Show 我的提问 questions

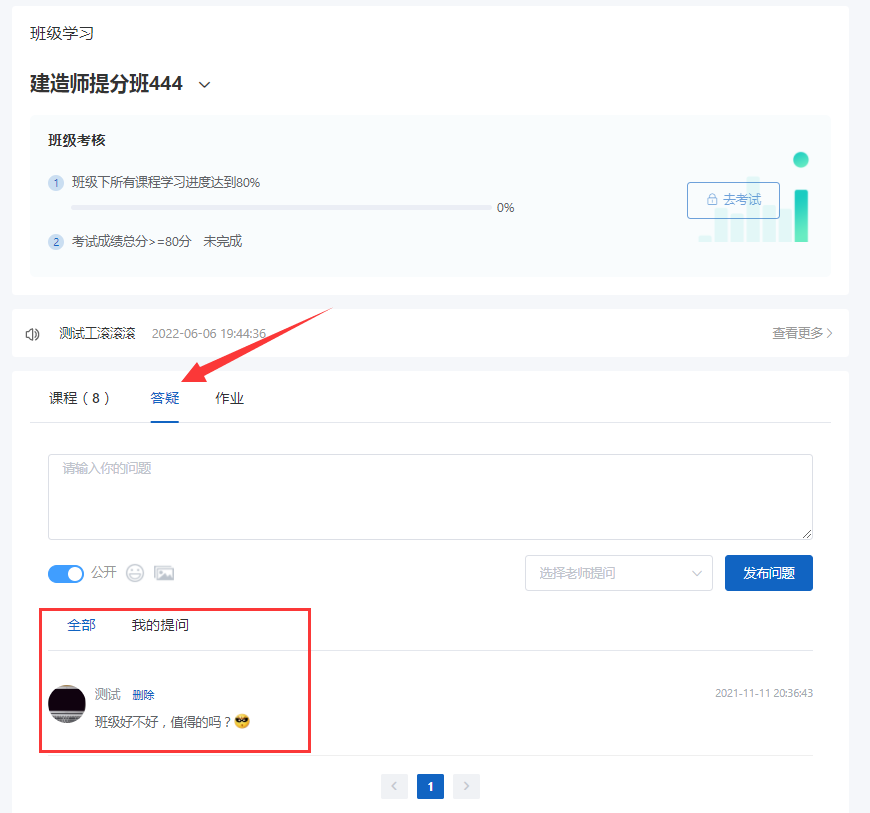point(160,625)
